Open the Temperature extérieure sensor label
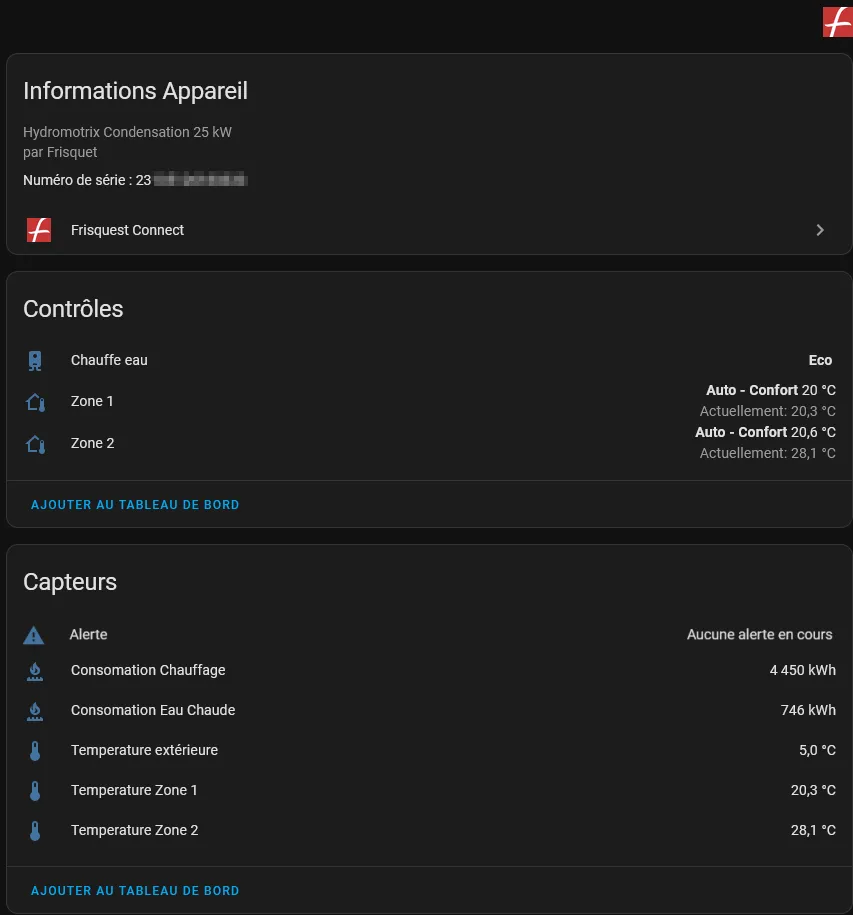853x915 pixels. coord(144,750)
